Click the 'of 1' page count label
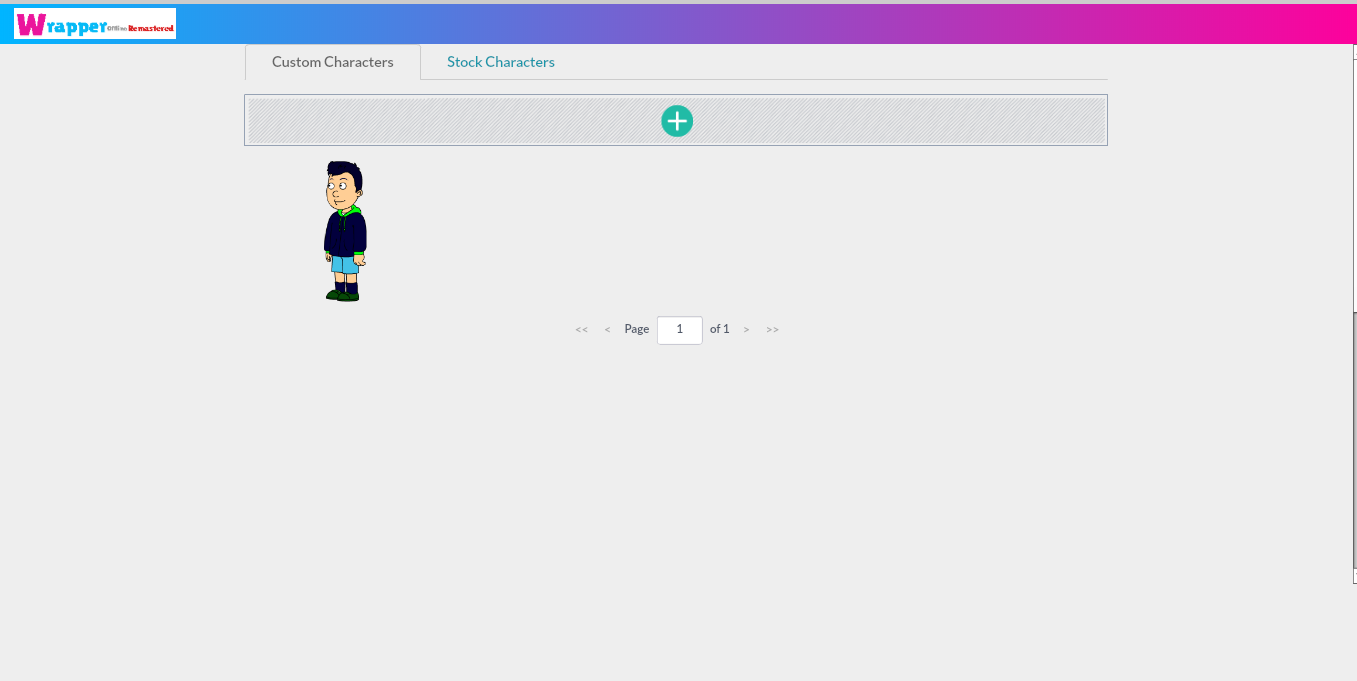Image resolution: width=1357 pixels, height=681 pixels. click(x=719, y=328)
